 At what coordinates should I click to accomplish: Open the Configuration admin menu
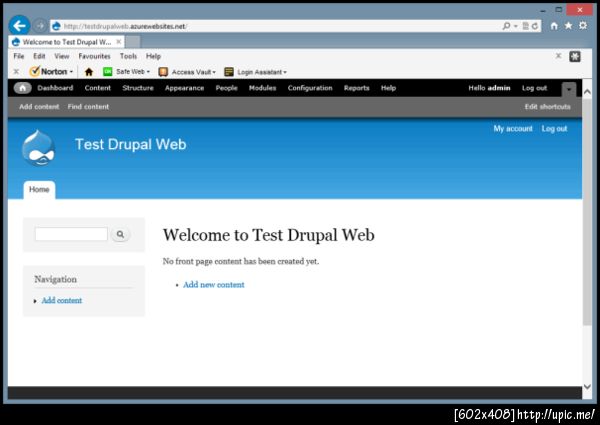(x=310, y=88)
